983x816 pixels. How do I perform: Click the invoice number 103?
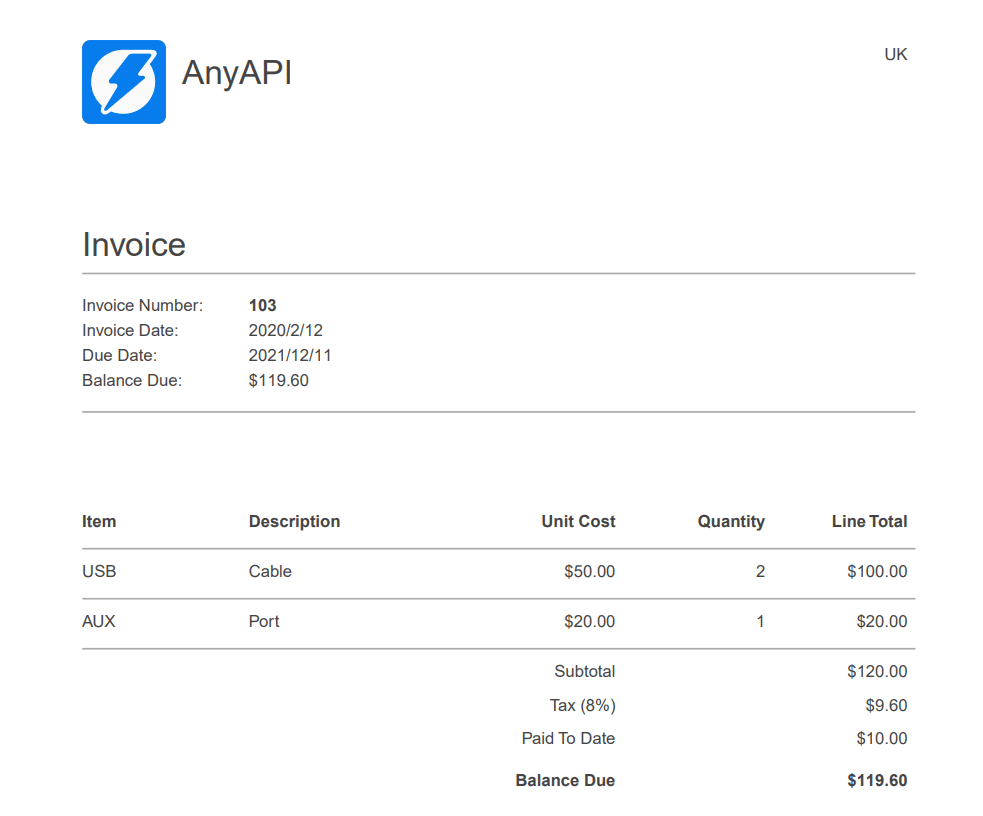[263, 305]
